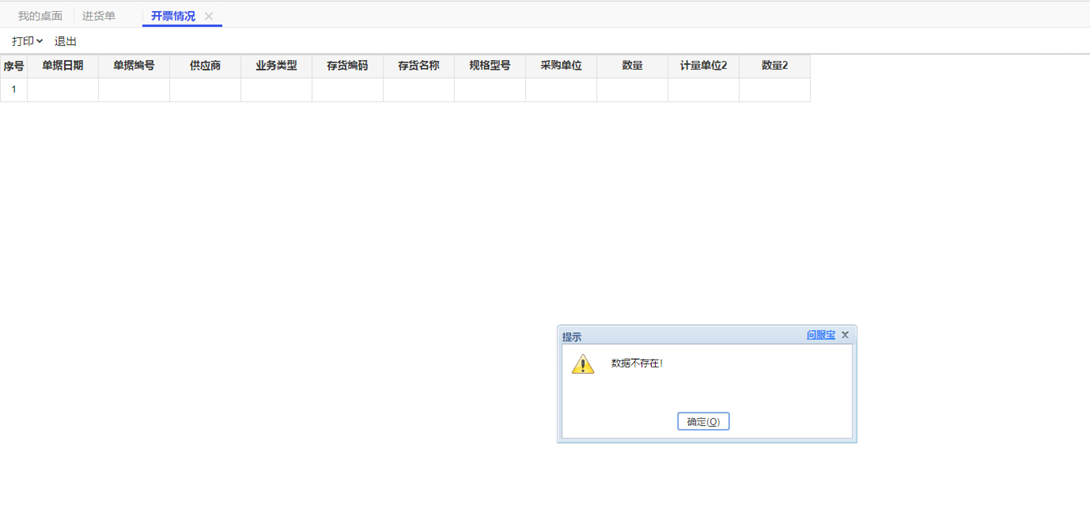1090x517 pixels.
Task: Click the 计量单位2 column header
Action: click(703, 66)
